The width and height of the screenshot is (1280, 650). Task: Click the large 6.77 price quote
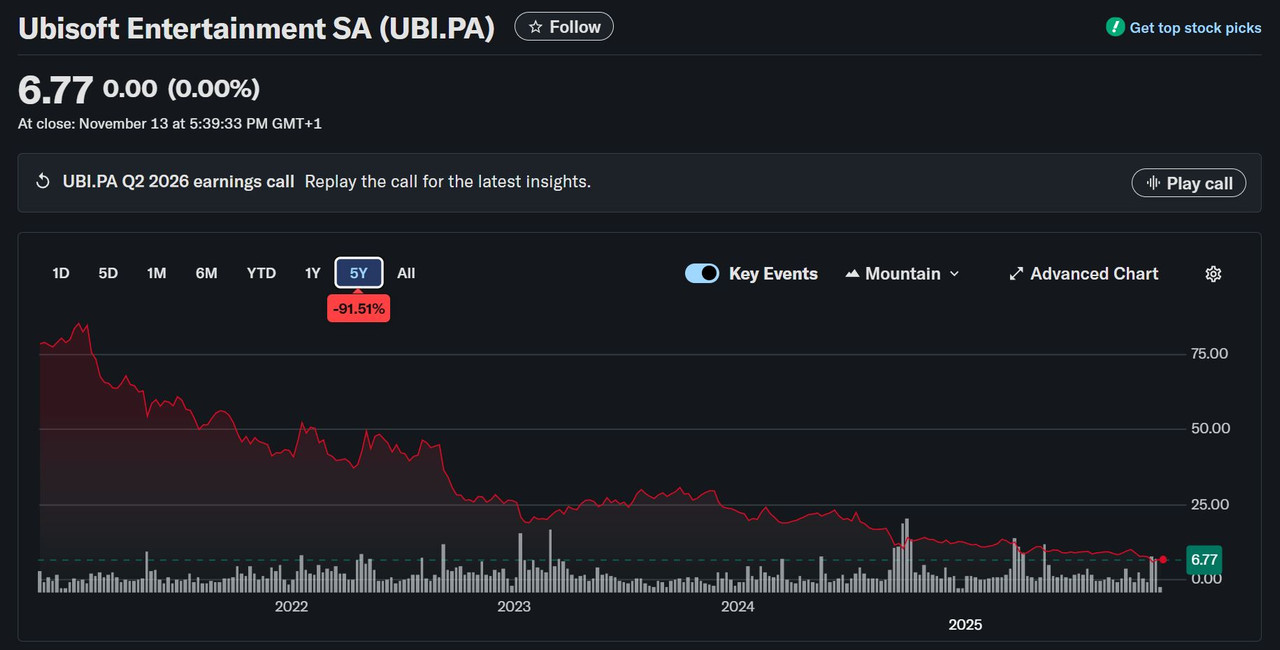tap(56, 90)
